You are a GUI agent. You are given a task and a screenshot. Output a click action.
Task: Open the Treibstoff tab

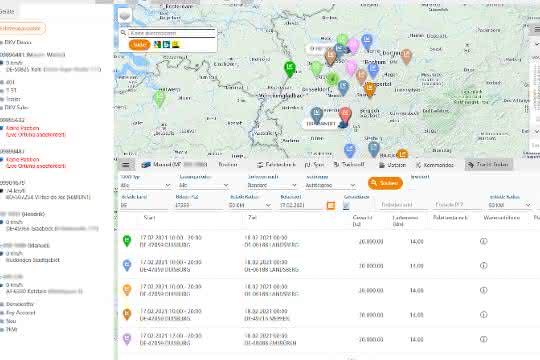[349, 165]
